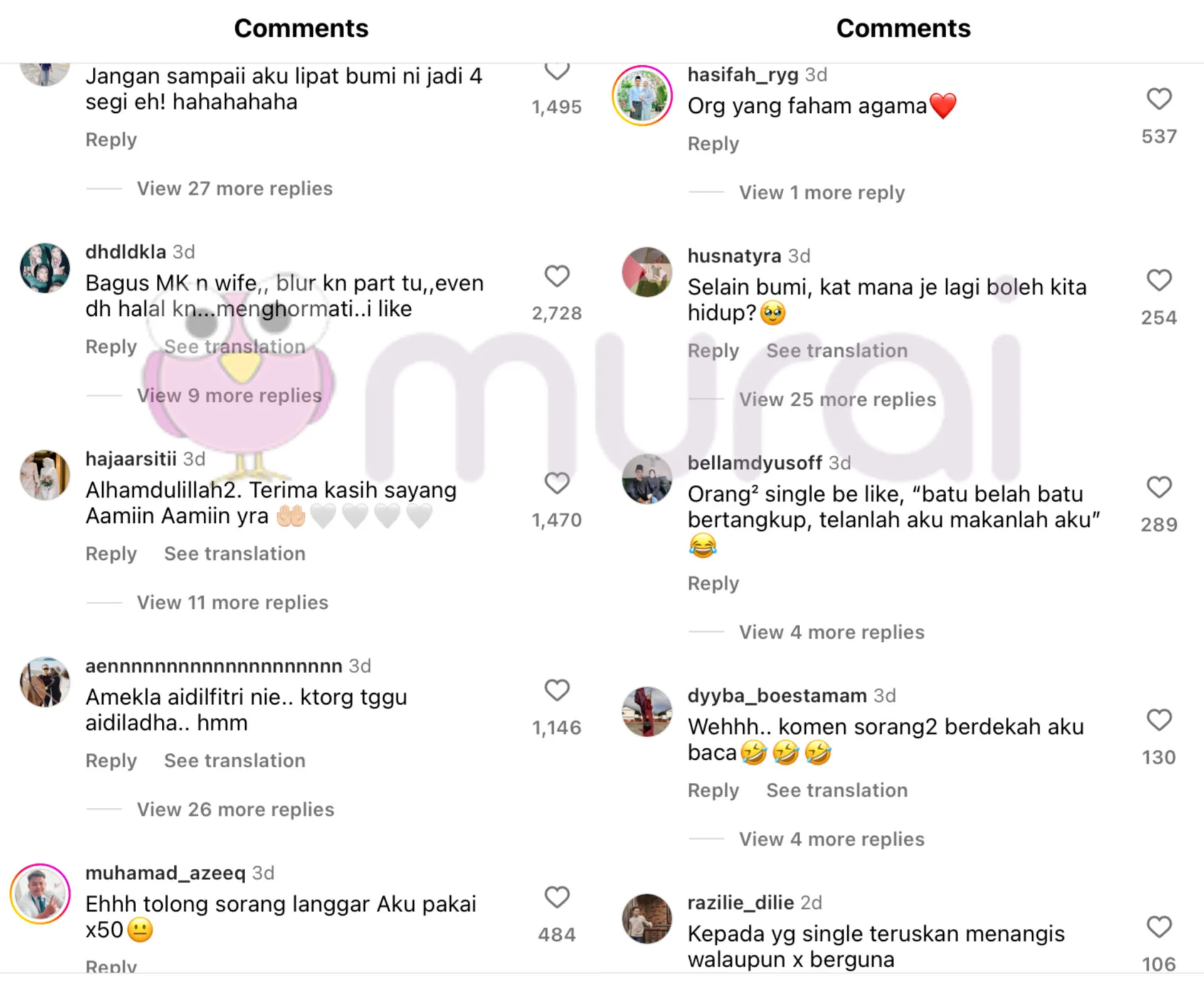Screen dimensions: 1204x986
Task: Tap heart on hajaarsitii's comment
Action: point(557,483)
